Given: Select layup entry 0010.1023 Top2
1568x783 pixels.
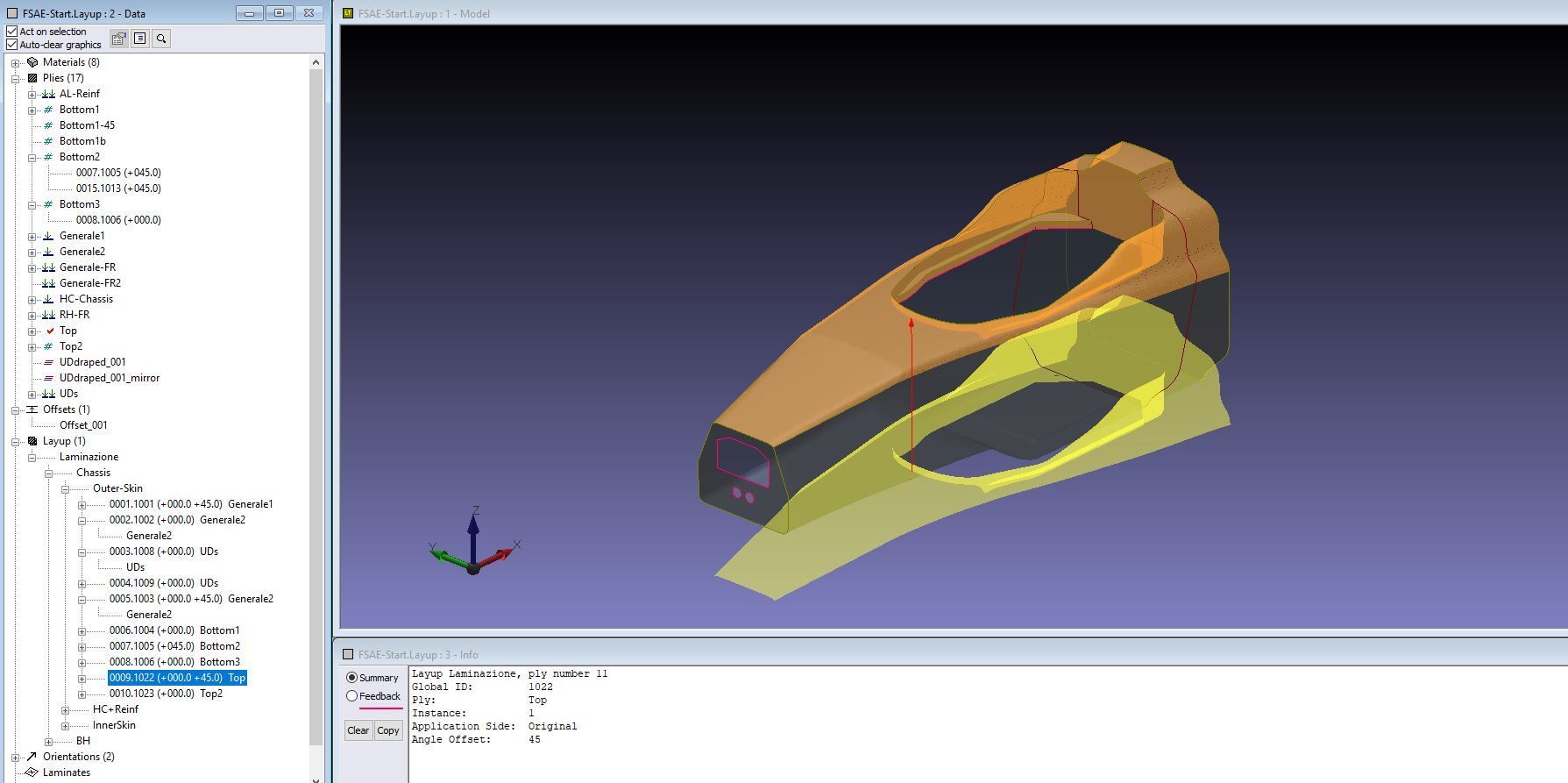Looking at the screenshot, I should (166, 694).
